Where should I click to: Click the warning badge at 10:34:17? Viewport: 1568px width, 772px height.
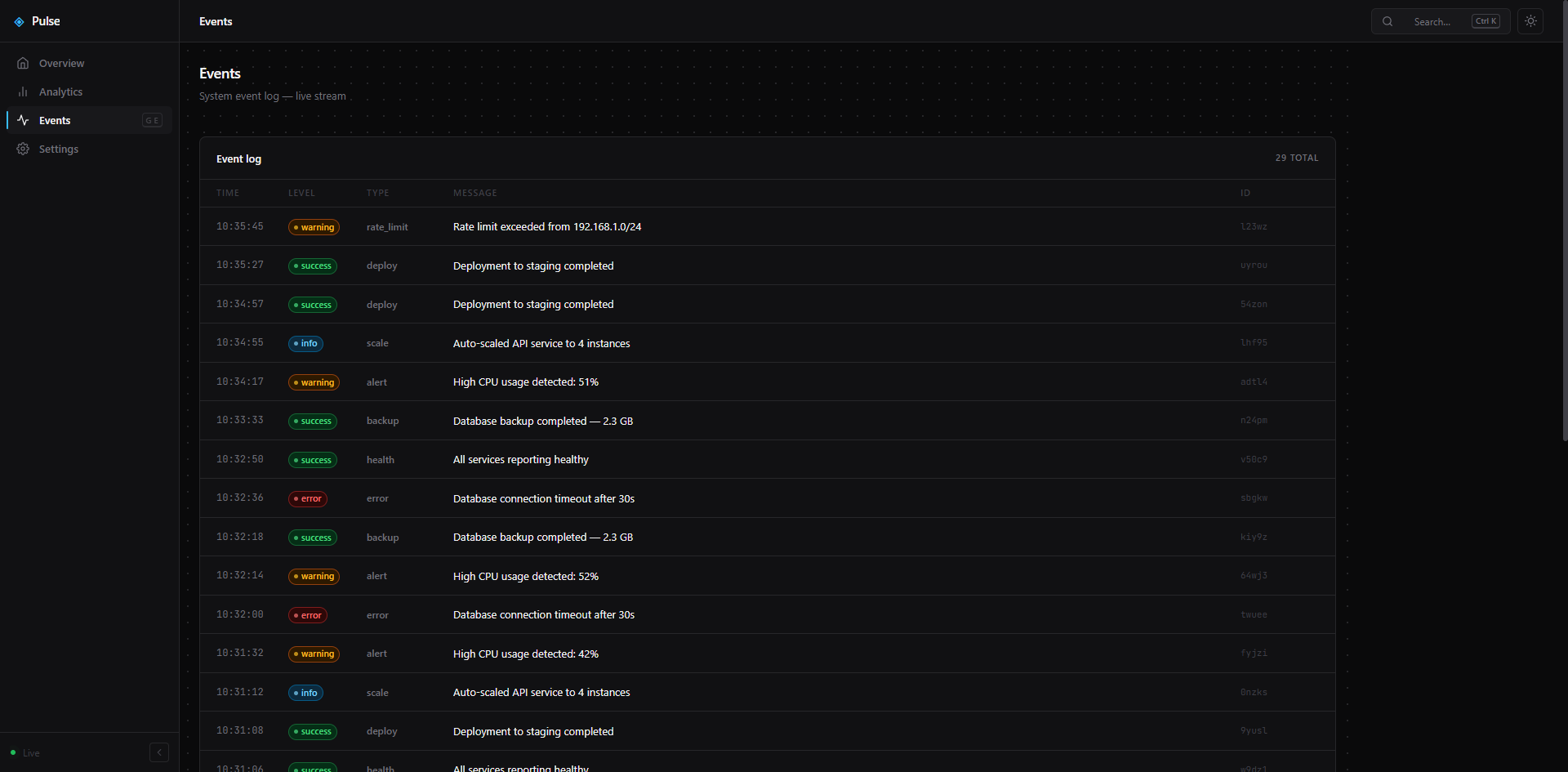[x=314, y=382]
